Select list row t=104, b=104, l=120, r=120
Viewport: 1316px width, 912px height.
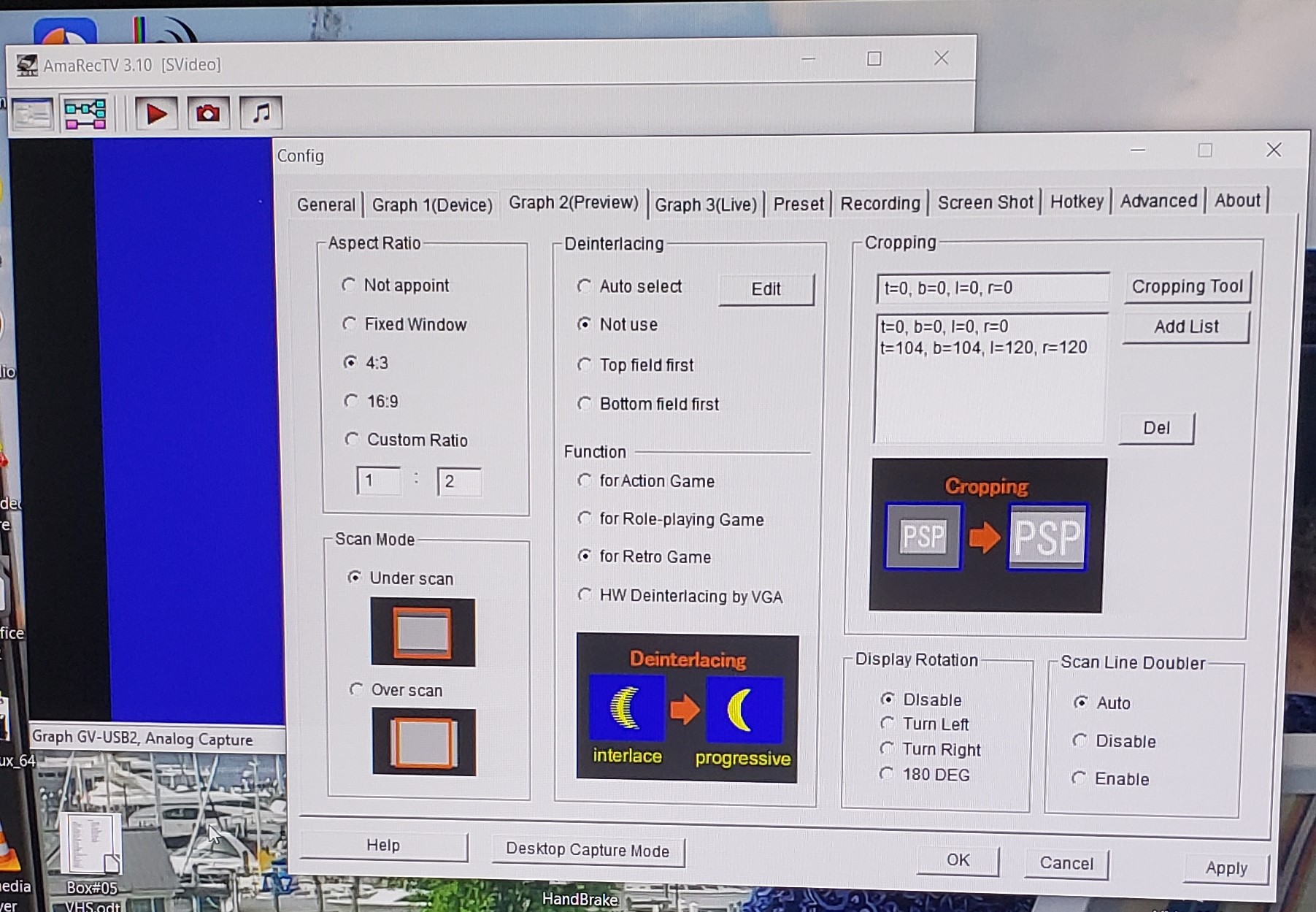coord(983,348)
